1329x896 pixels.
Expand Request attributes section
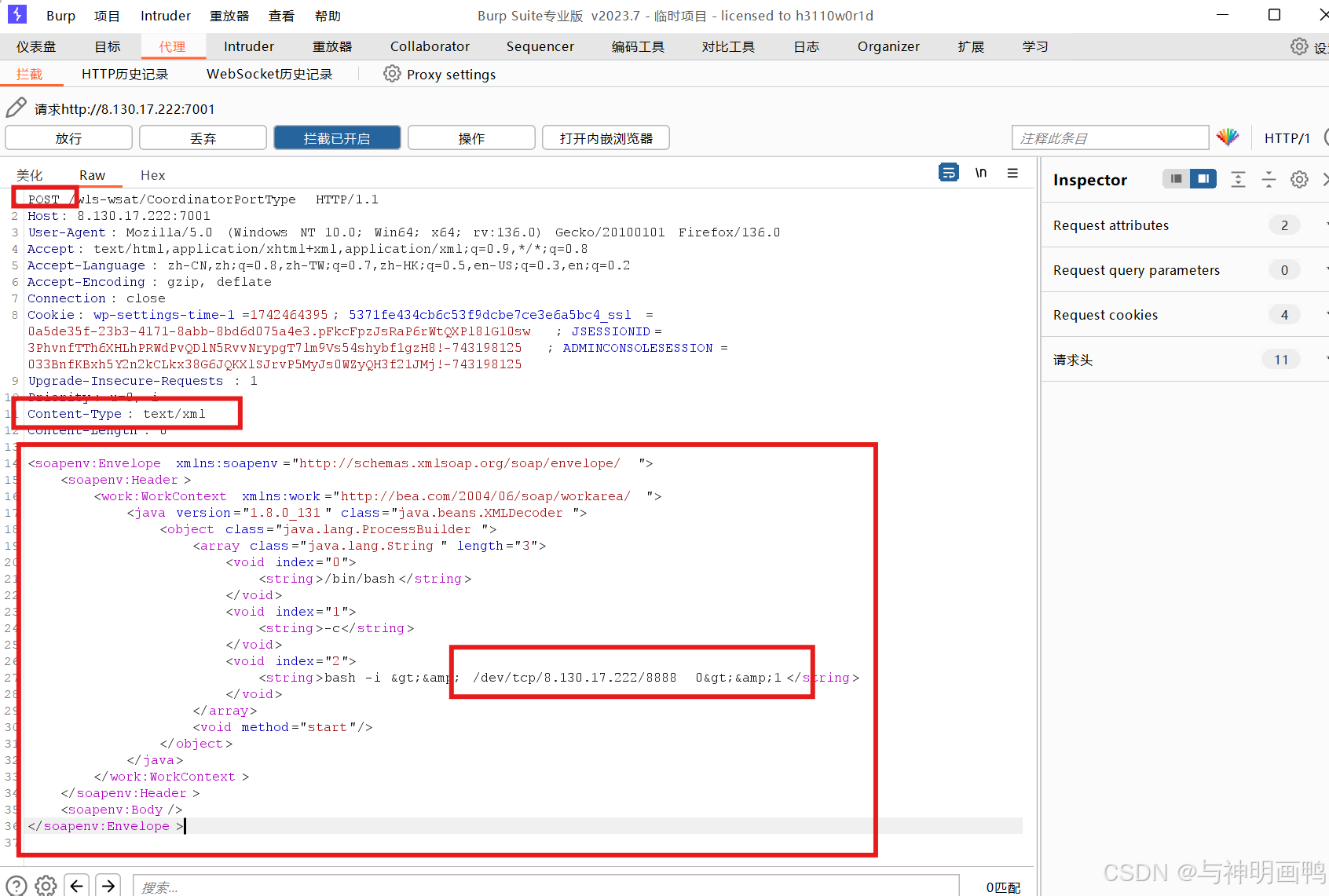coord(1185,225)
